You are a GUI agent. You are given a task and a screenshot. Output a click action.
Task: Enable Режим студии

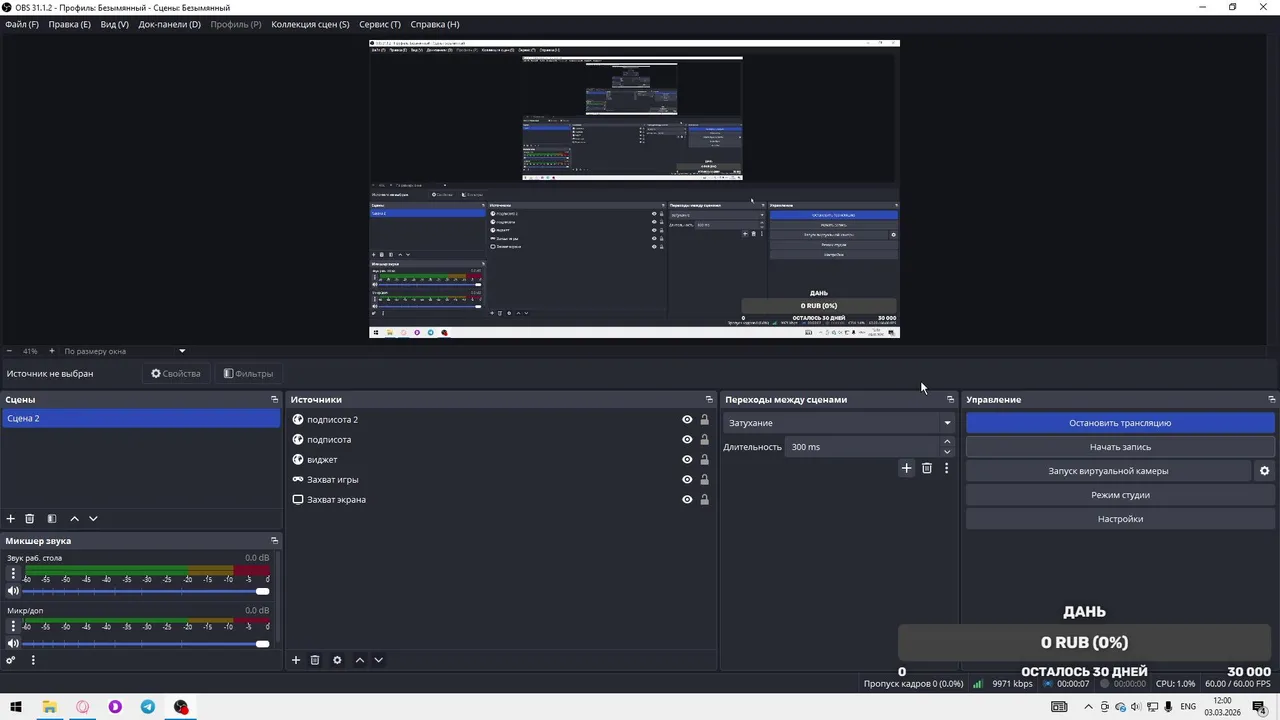[x=1120, y=495]
